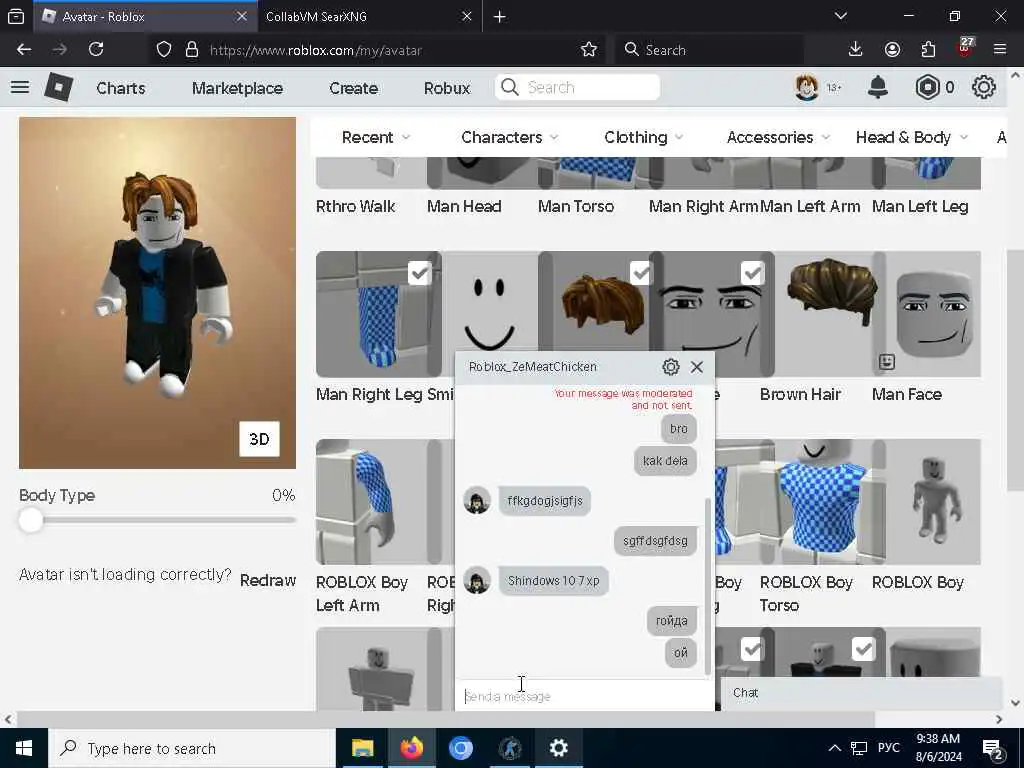Select the Smile face thumbnail
This screenshot has width=1024, height=768.
(490, 313)
